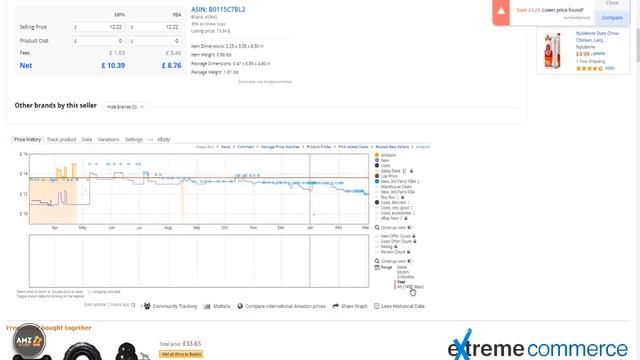Toggle the New price legend entry
Image resolution: width=640 pixels, height=360 pixels.
click(385, 160)
